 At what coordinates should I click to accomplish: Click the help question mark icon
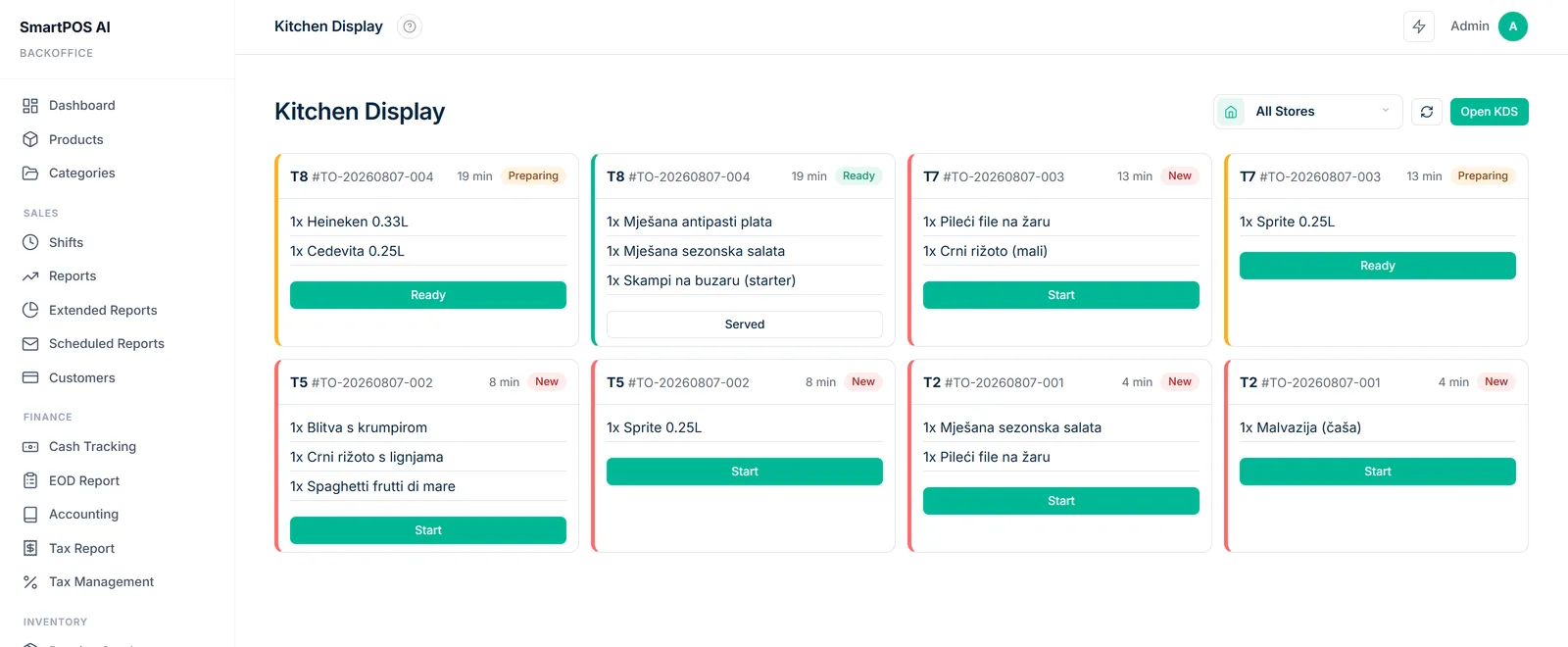(410, 26)
